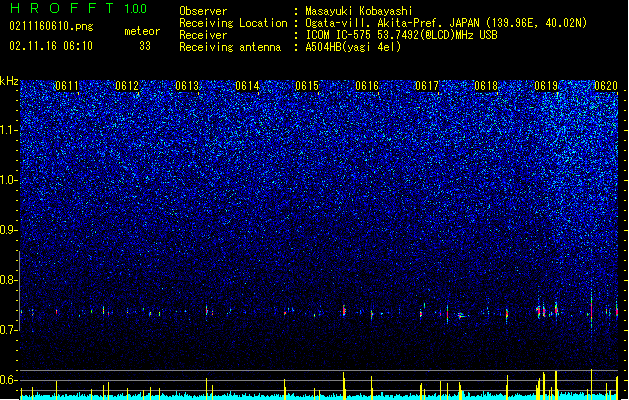Image resolution: width=629 pixels, height=400 pixels.
Task: Click the 0619 time marker
Action: (546, 86)
